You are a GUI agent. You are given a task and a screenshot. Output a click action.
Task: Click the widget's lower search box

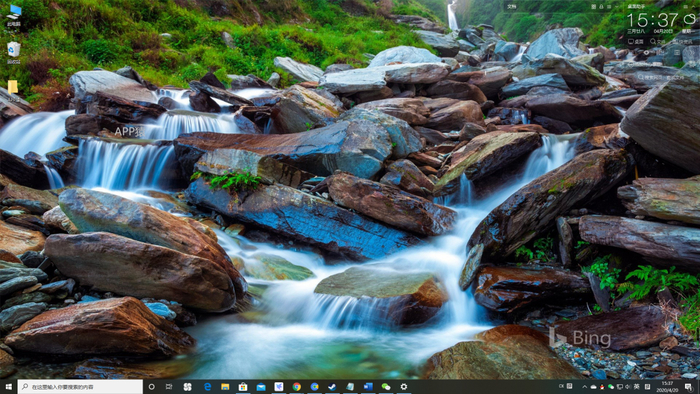[661, 78]
